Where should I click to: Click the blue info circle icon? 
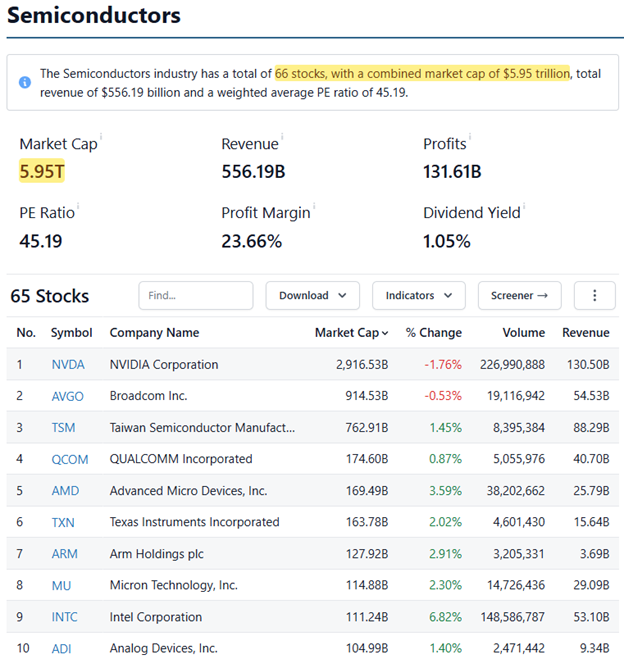pyautogui.click(x=25, y=82)
